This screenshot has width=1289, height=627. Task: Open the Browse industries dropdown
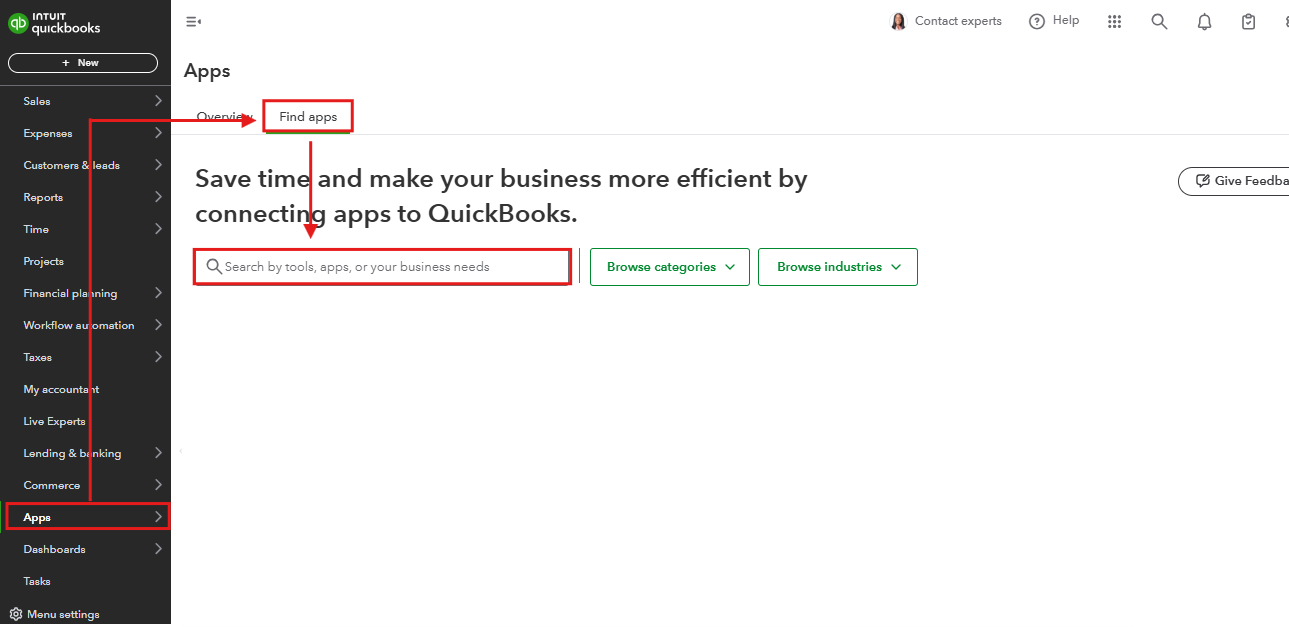point(837,266)
